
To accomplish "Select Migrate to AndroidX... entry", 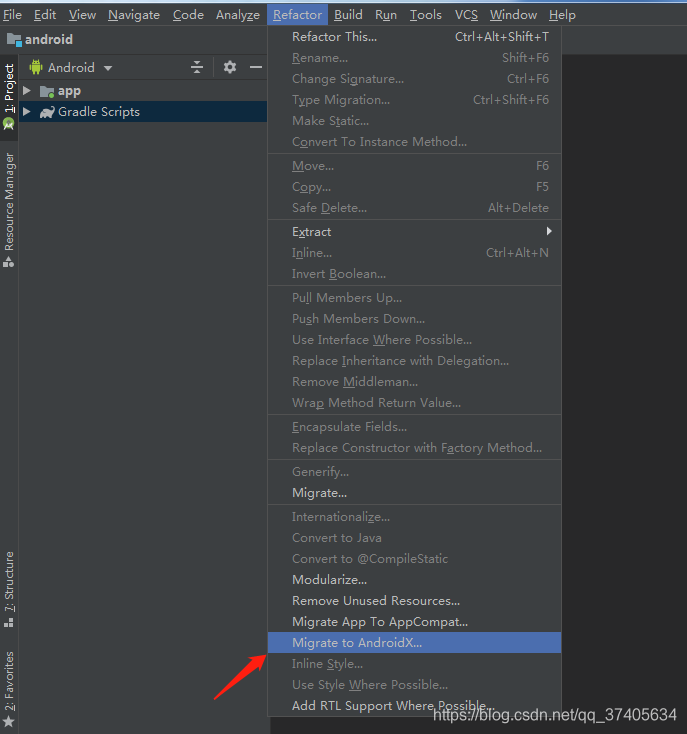I will click(x=415, y=643).
